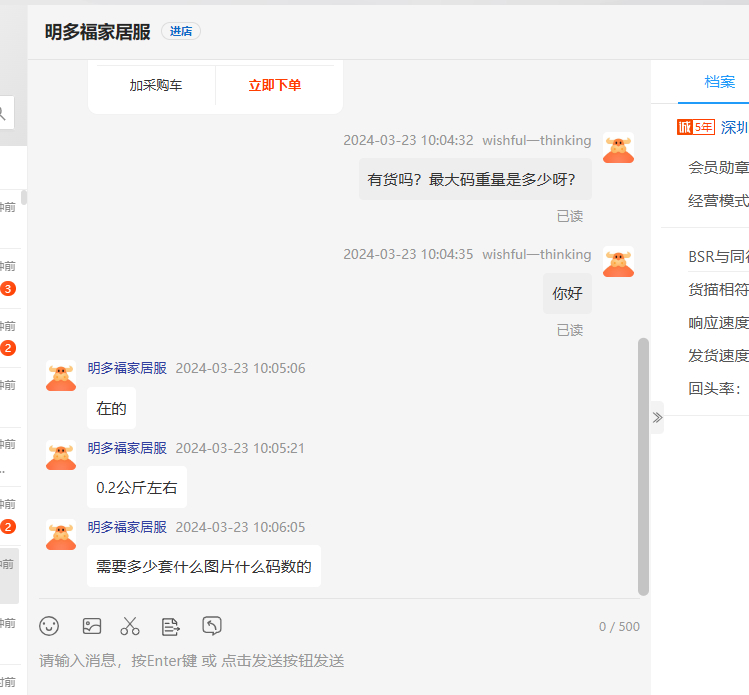Click wishful-thinking avatar beside 你好 message
This screenshot has width=749, height=695.
[x=618, y=262]
